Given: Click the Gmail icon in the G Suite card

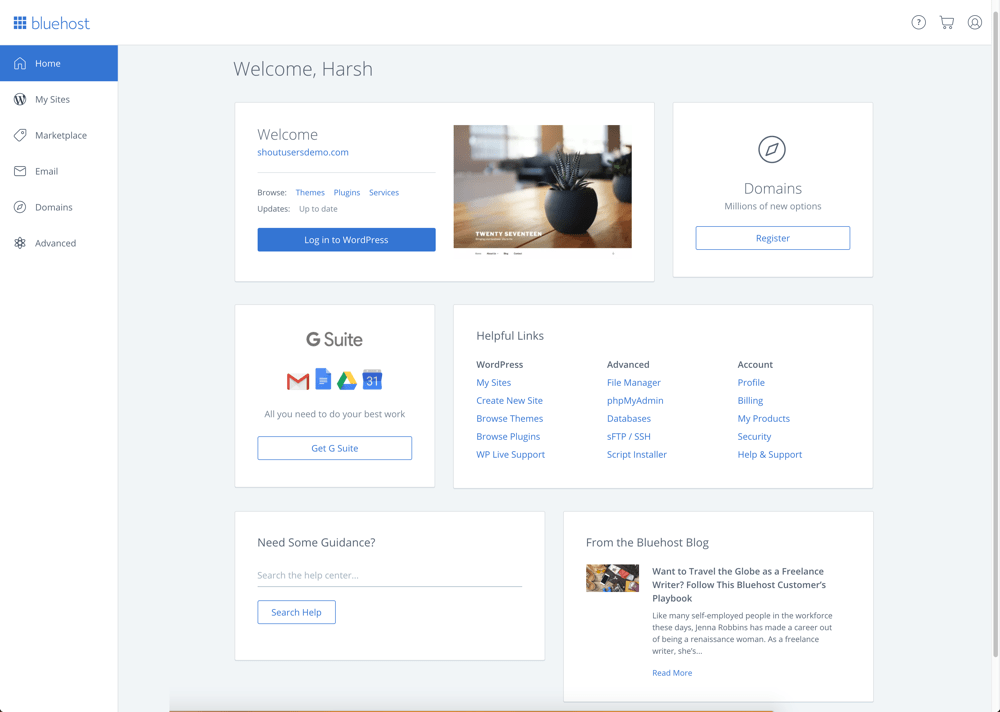Looking at the screenshot, I should [297, 380].
